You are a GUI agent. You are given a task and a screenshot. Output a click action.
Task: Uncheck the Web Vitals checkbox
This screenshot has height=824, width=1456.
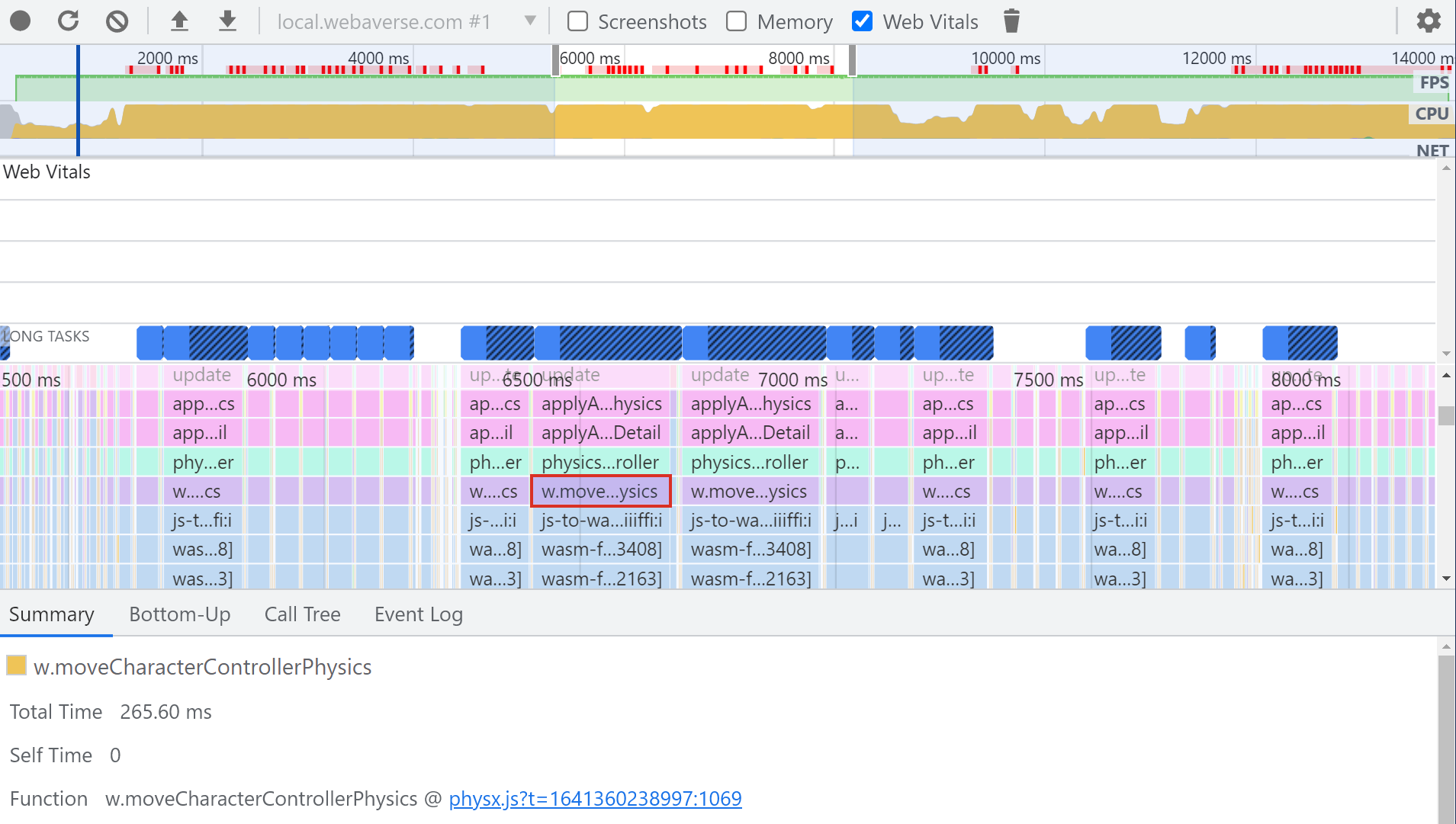pos(862,21)
